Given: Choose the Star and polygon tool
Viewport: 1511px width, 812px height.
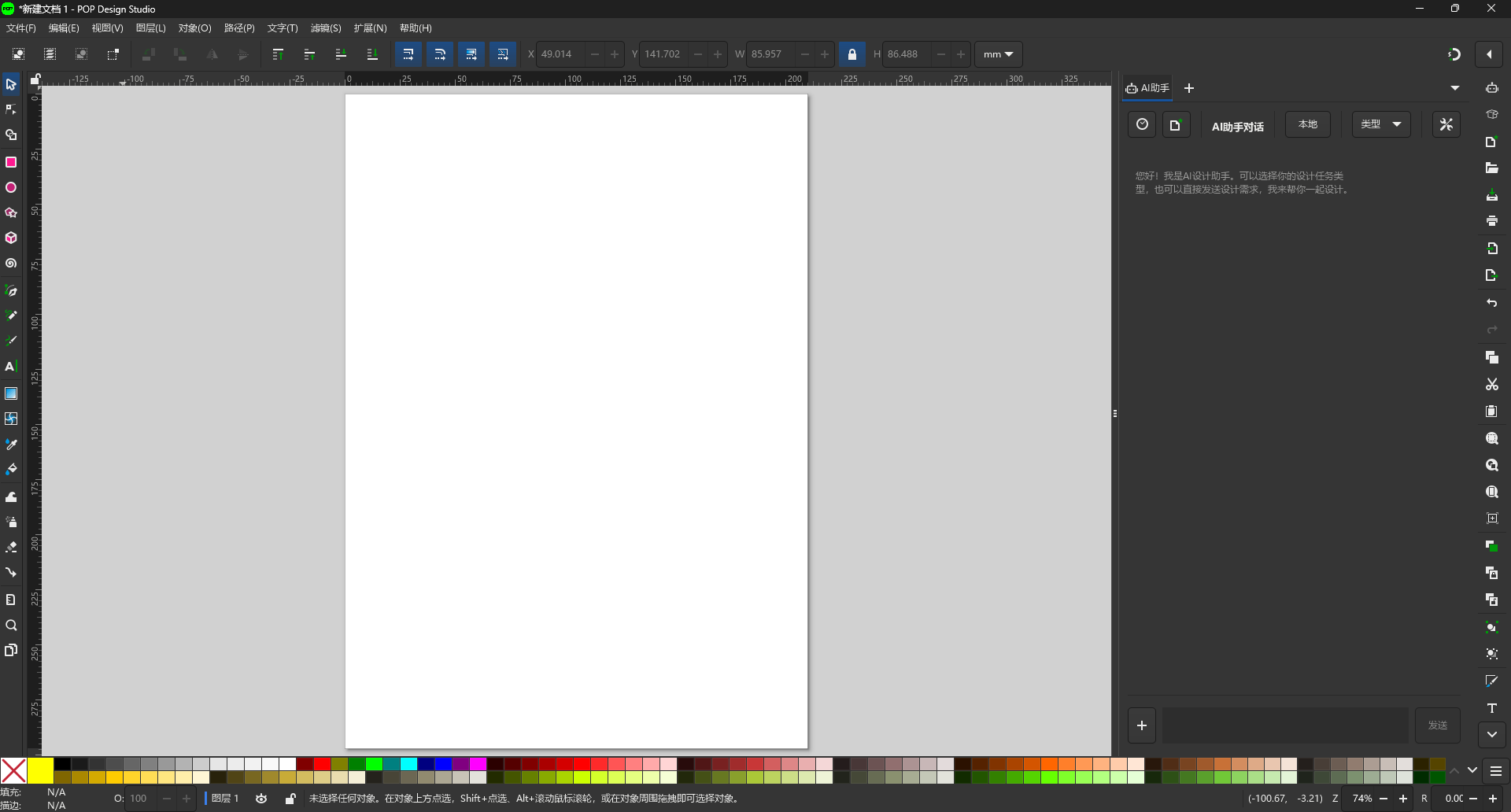Looking at the screenshot, I should [11, 213].
